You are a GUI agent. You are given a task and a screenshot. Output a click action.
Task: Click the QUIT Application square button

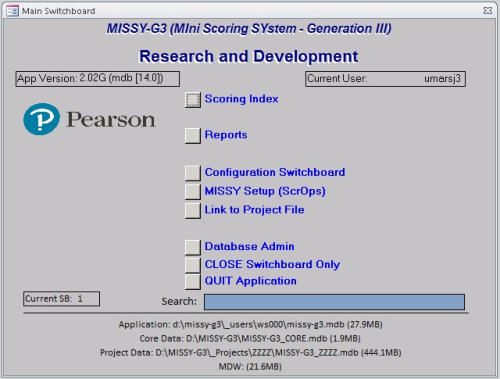193,282
